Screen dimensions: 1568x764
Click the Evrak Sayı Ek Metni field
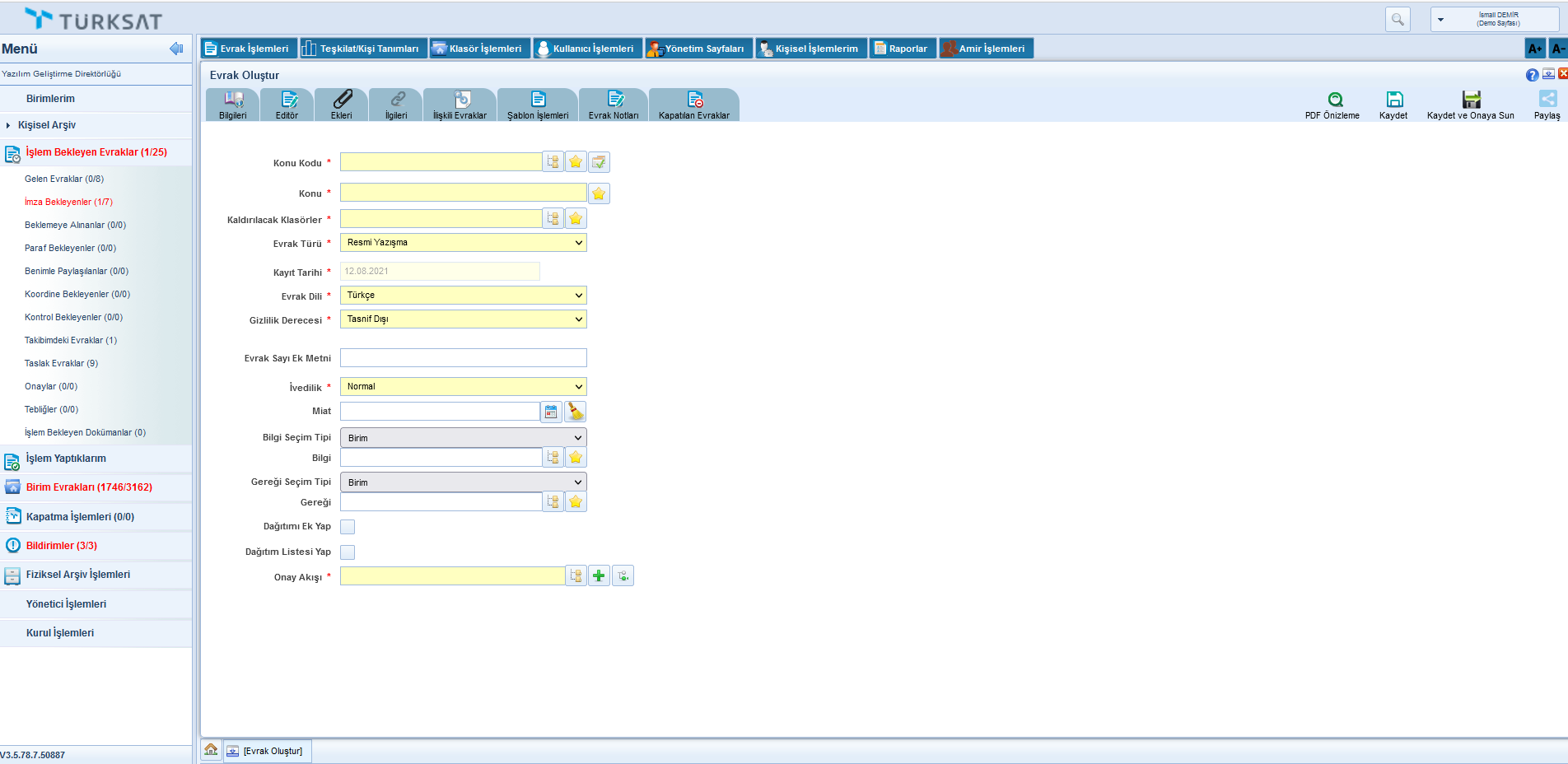click(x=463, y=358)
